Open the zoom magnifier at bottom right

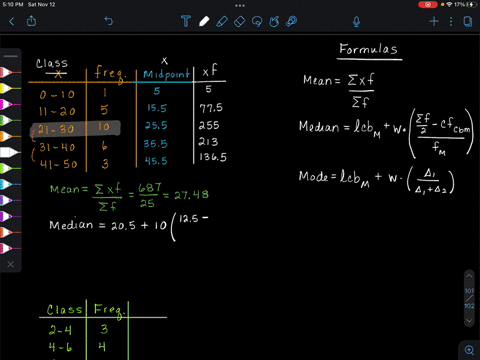[x=469, y=350]
